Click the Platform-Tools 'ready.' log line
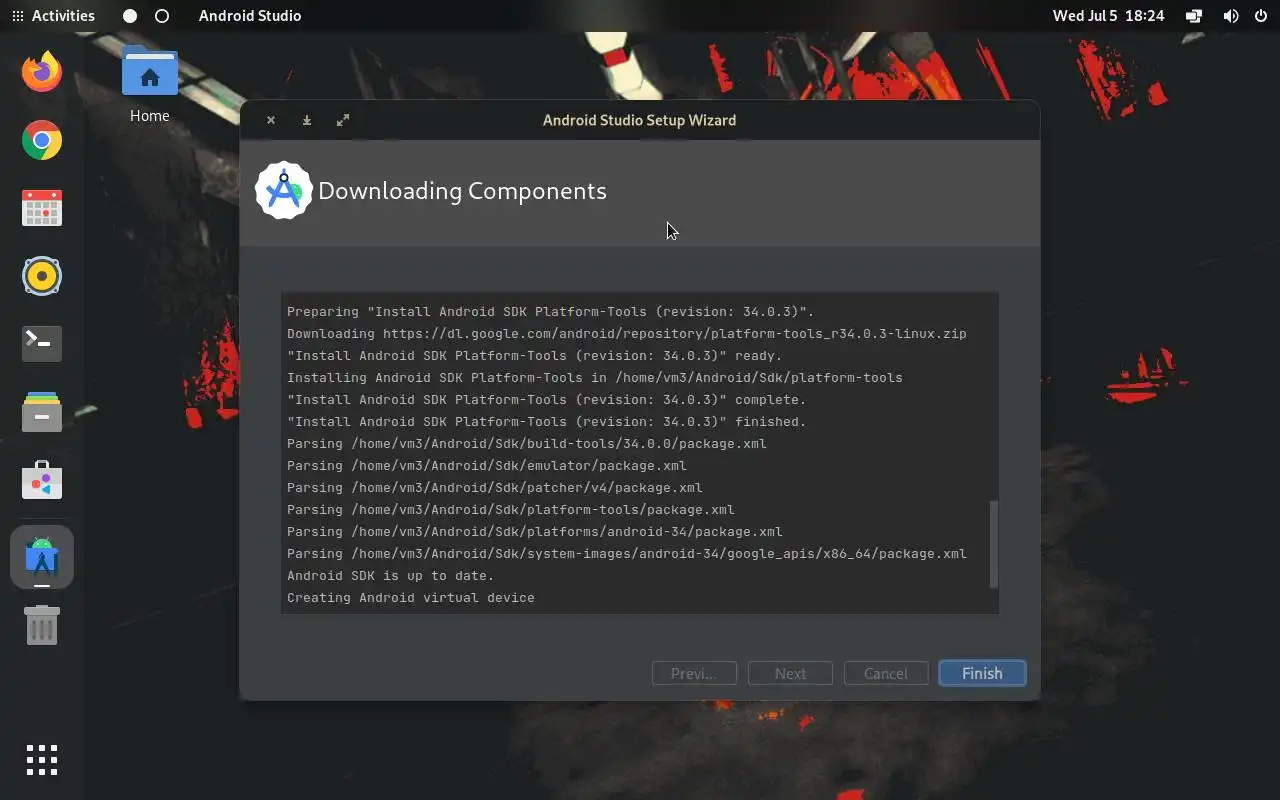The image size is (1280, 800). click(535, 356)
